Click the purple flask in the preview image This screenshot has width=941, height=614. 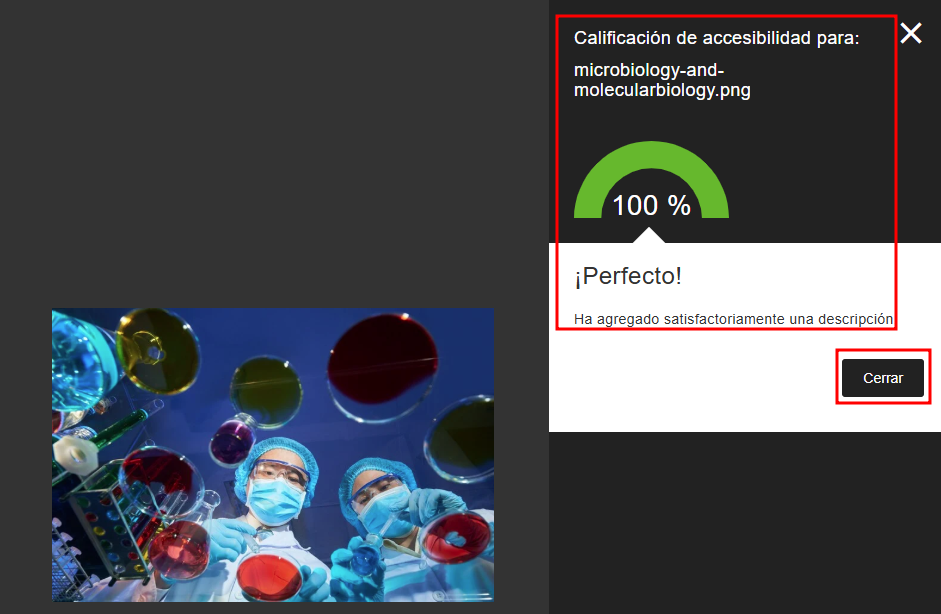point(232,441)
